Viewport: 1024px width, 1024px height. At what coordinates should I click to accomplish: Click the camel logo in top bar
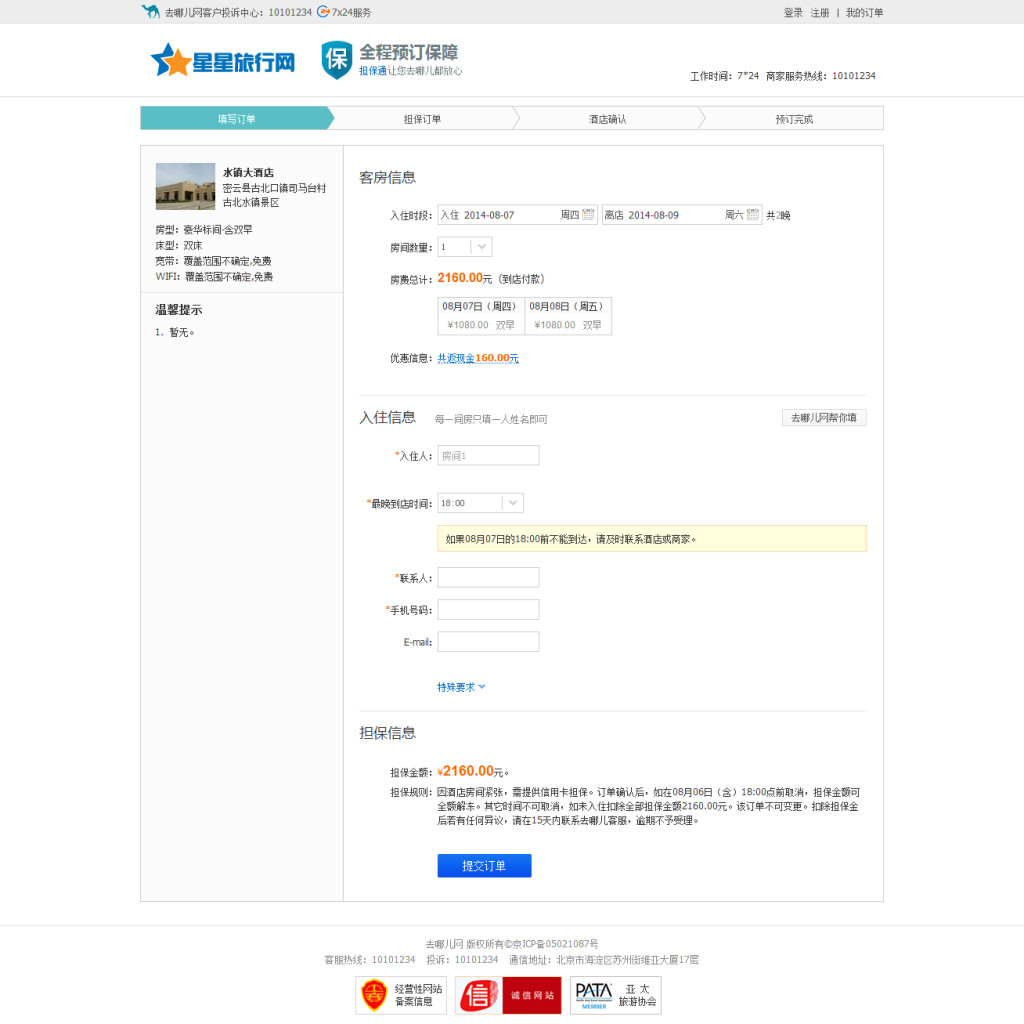tap(150, 11)
